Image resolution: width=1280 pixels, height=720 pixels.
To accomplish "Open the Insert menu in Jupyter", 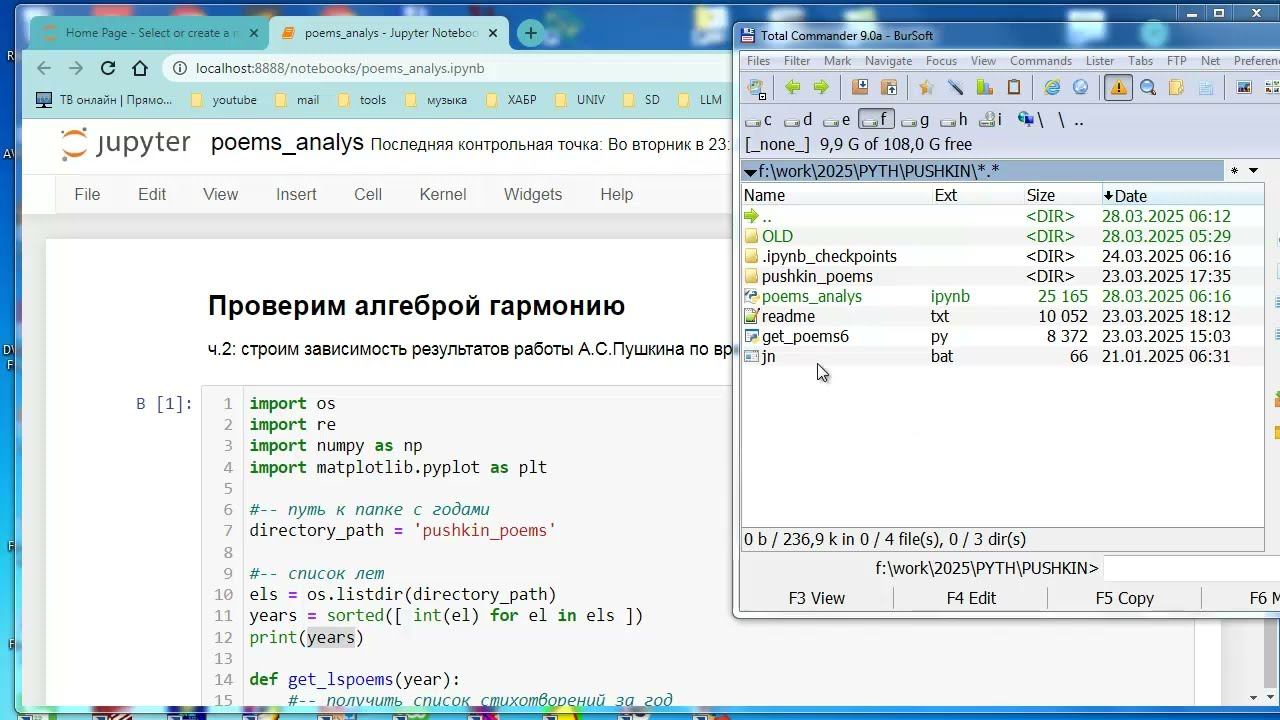I will pyautogui.click(x=296, y=195).
